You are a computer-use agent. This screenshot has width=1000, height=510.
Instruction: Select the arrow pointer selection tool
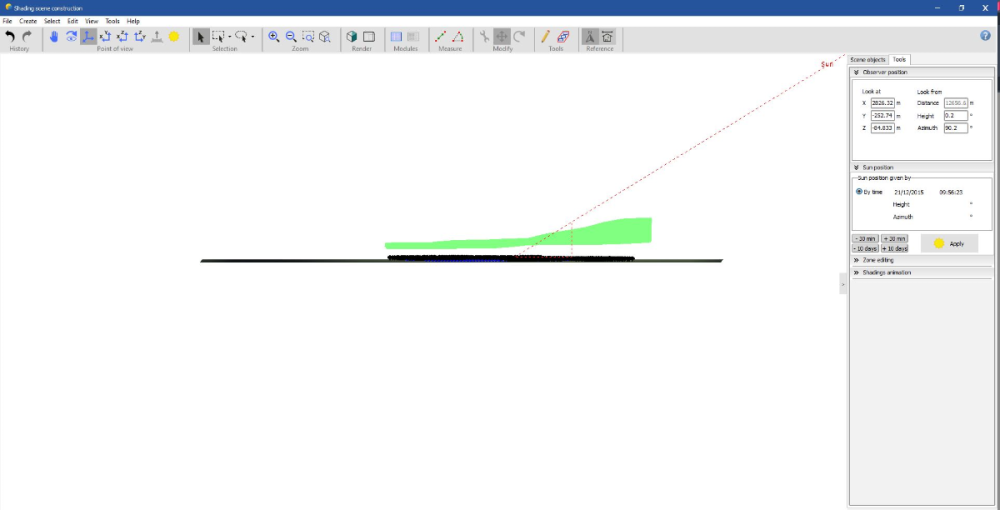tap(200, 36)
